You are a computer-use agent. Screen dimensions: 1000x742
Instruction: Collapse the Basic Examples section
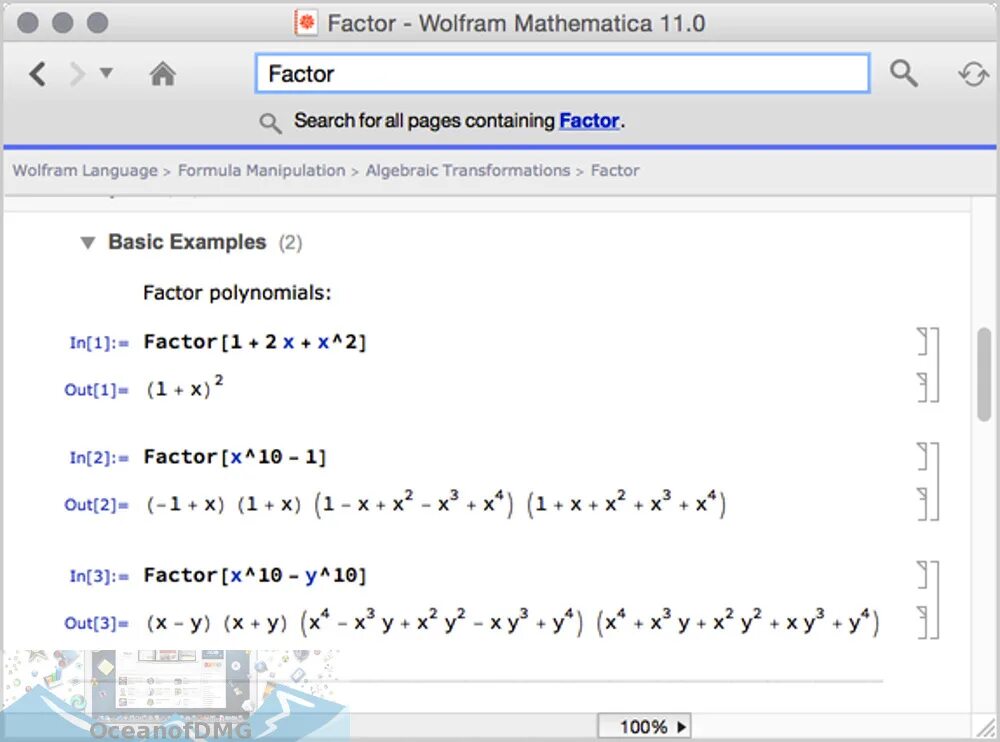(88, 243)
